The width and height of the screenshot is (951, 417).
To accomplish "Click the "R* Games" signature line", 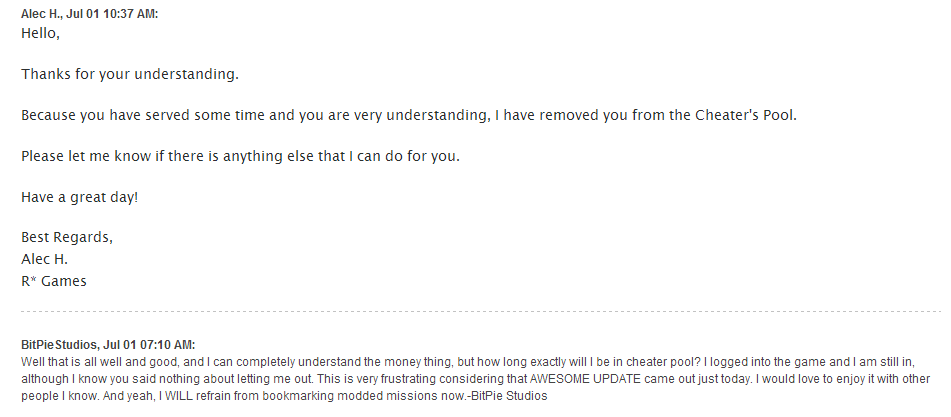I will tap(54, 281).
